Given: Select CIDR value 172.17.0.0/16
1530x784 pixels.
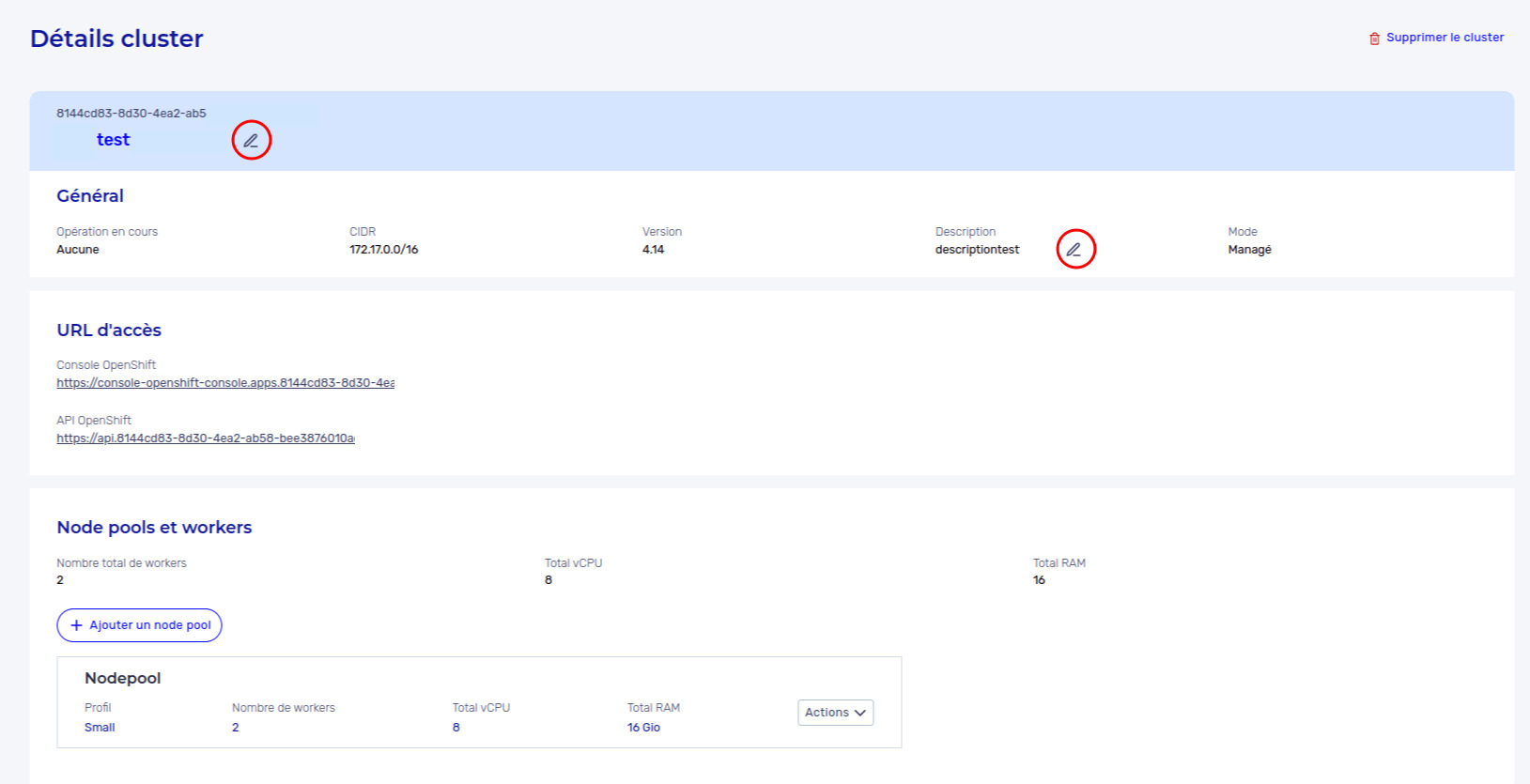Looking at the screenshot, I should click(x=384, y=250).
